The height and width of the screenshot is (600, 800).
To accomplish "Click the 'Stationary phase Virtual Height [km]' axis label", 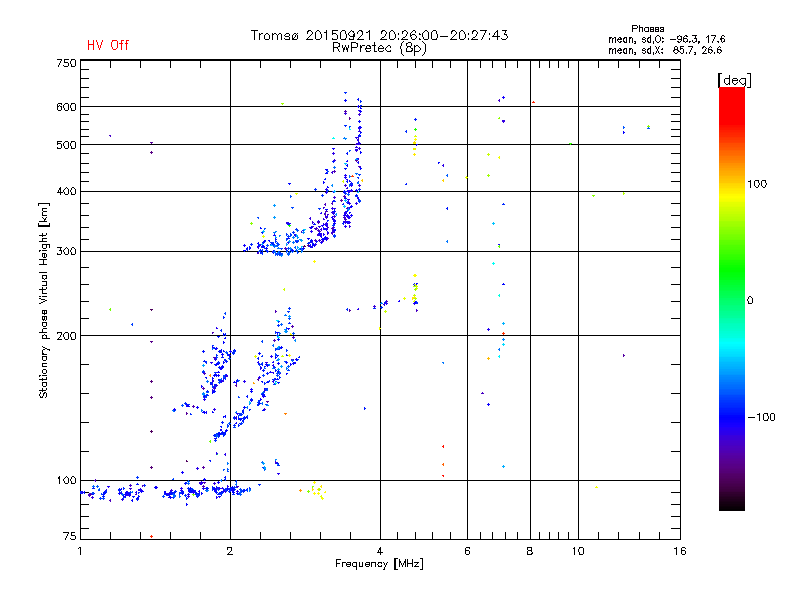I will coord(44,300).
